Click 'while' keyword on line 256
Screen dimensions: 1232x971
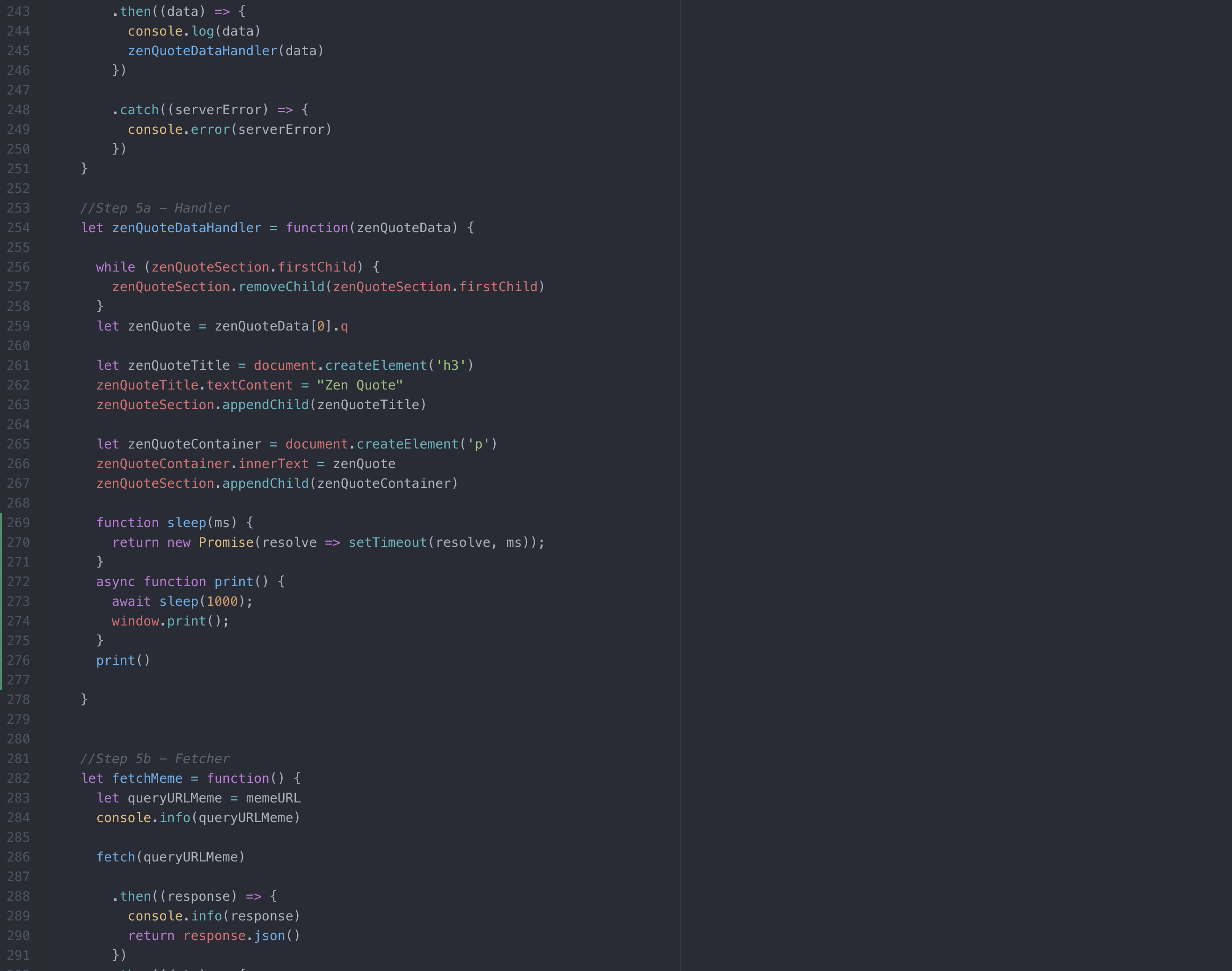tap(116, 267)
